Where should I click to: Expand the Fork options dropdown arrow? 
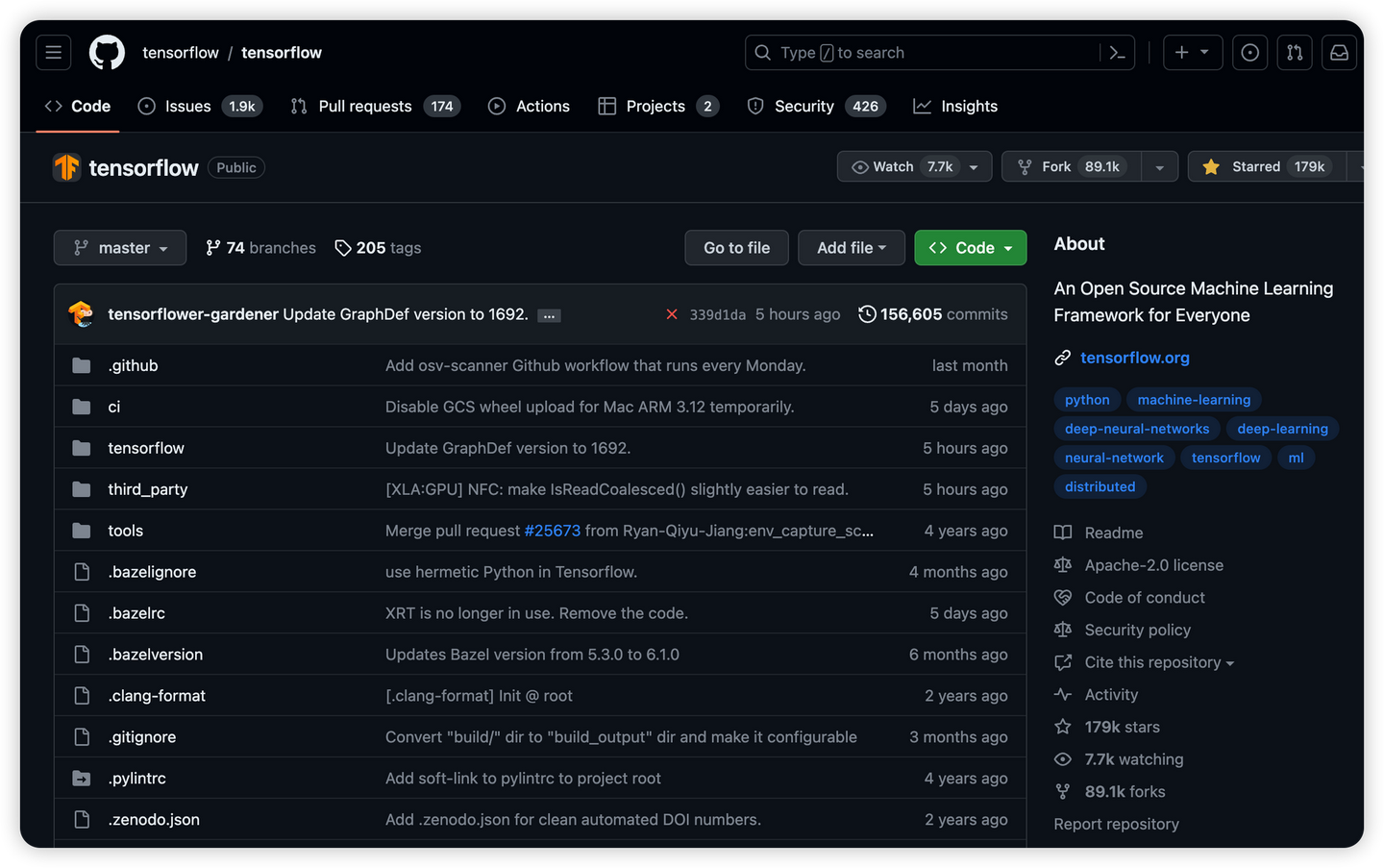point(1160,167)
